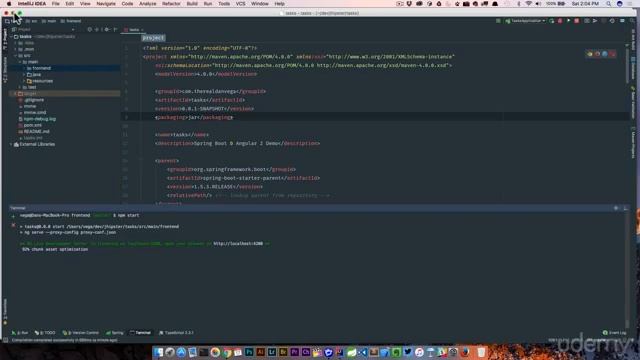Expand the java folder arrow
The width and height of the screenshot is (640, 360).
24,75
